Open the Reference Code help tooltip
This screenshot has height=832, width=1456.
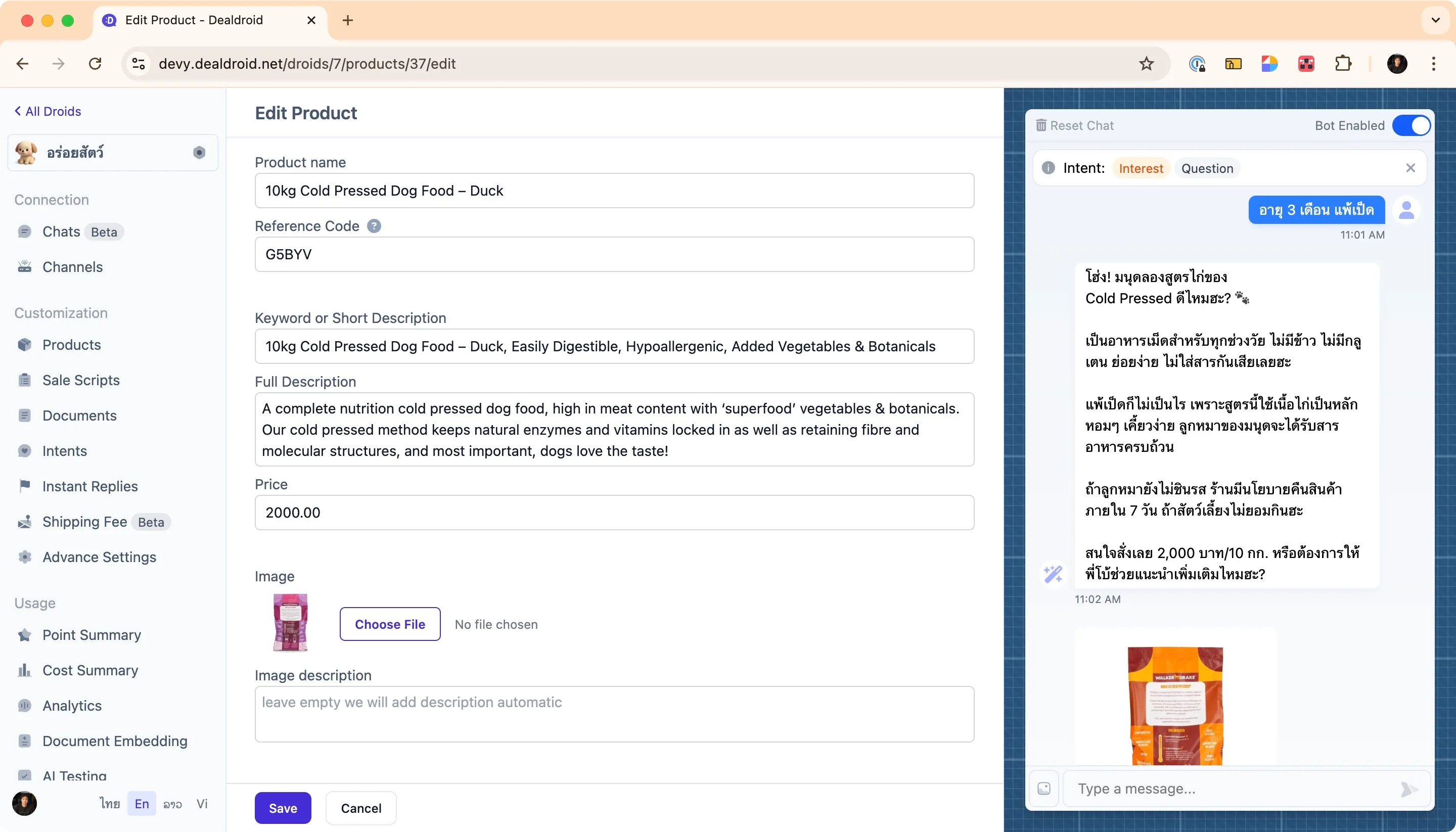pyautogui.click(x=374, y=226)
